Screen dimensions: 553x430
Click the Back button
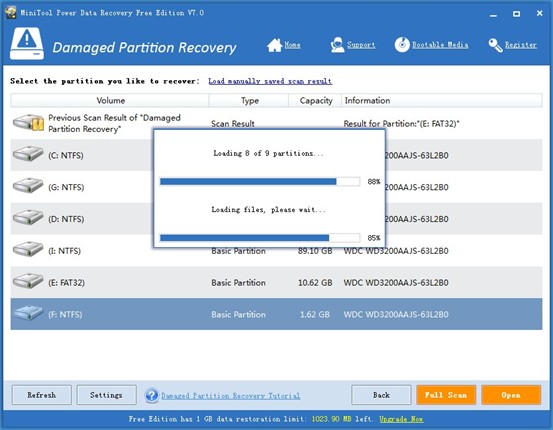click(x=381, y=395)
